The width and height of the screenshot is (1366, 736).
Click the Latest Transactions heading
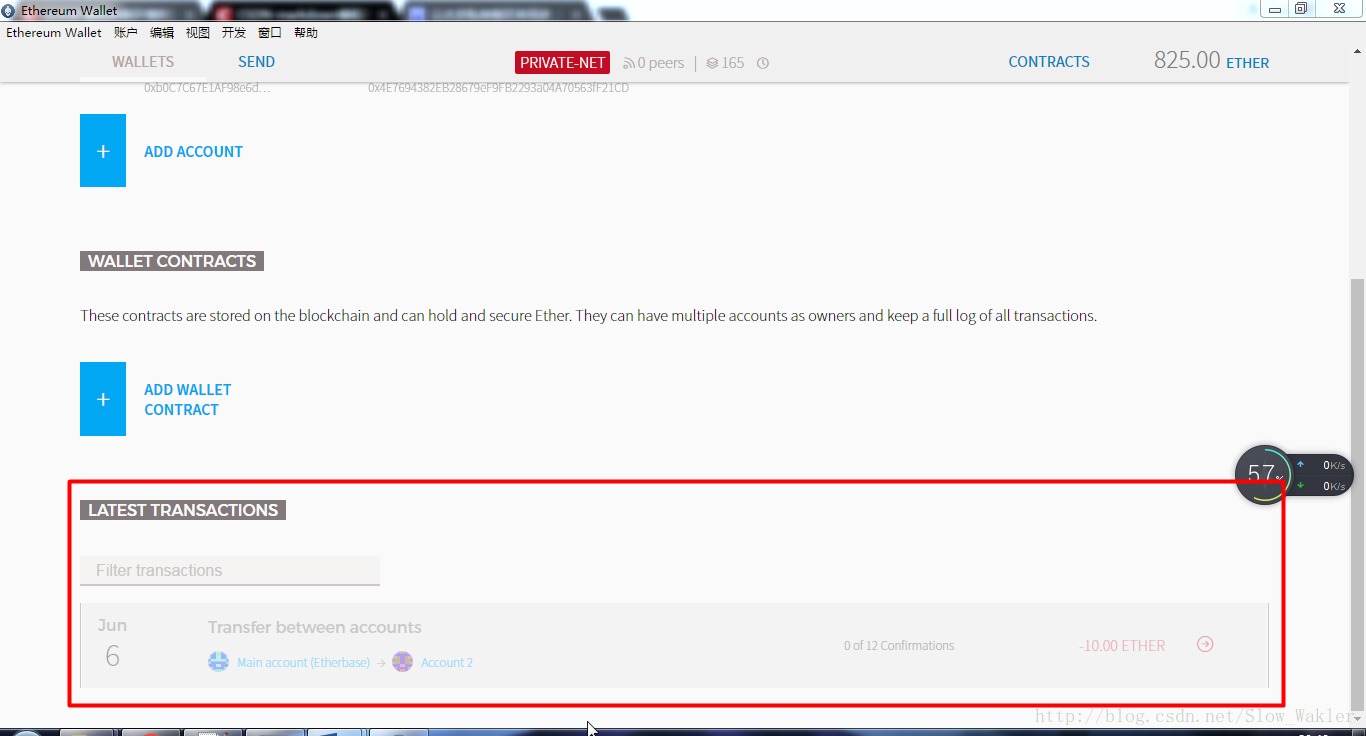pos(183,510)
